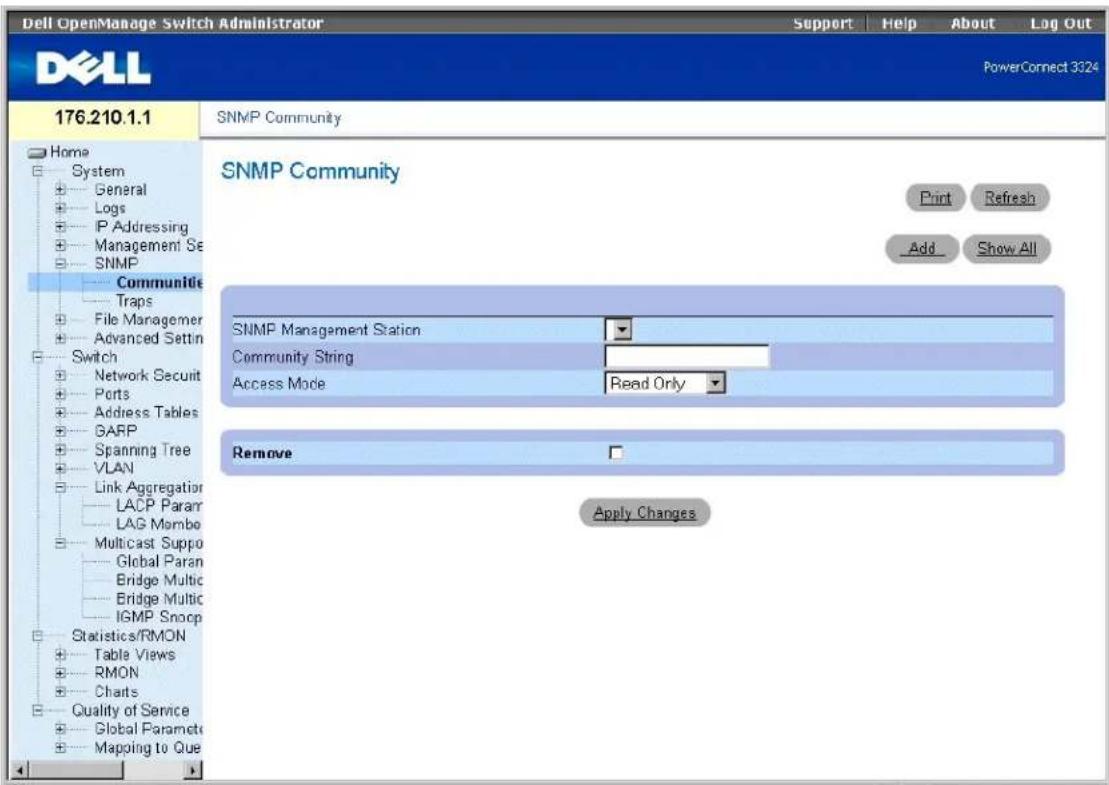Expand the Global Parameters QoS node
This screenshot has width=1109, height=785.
[x=61, y=728]
